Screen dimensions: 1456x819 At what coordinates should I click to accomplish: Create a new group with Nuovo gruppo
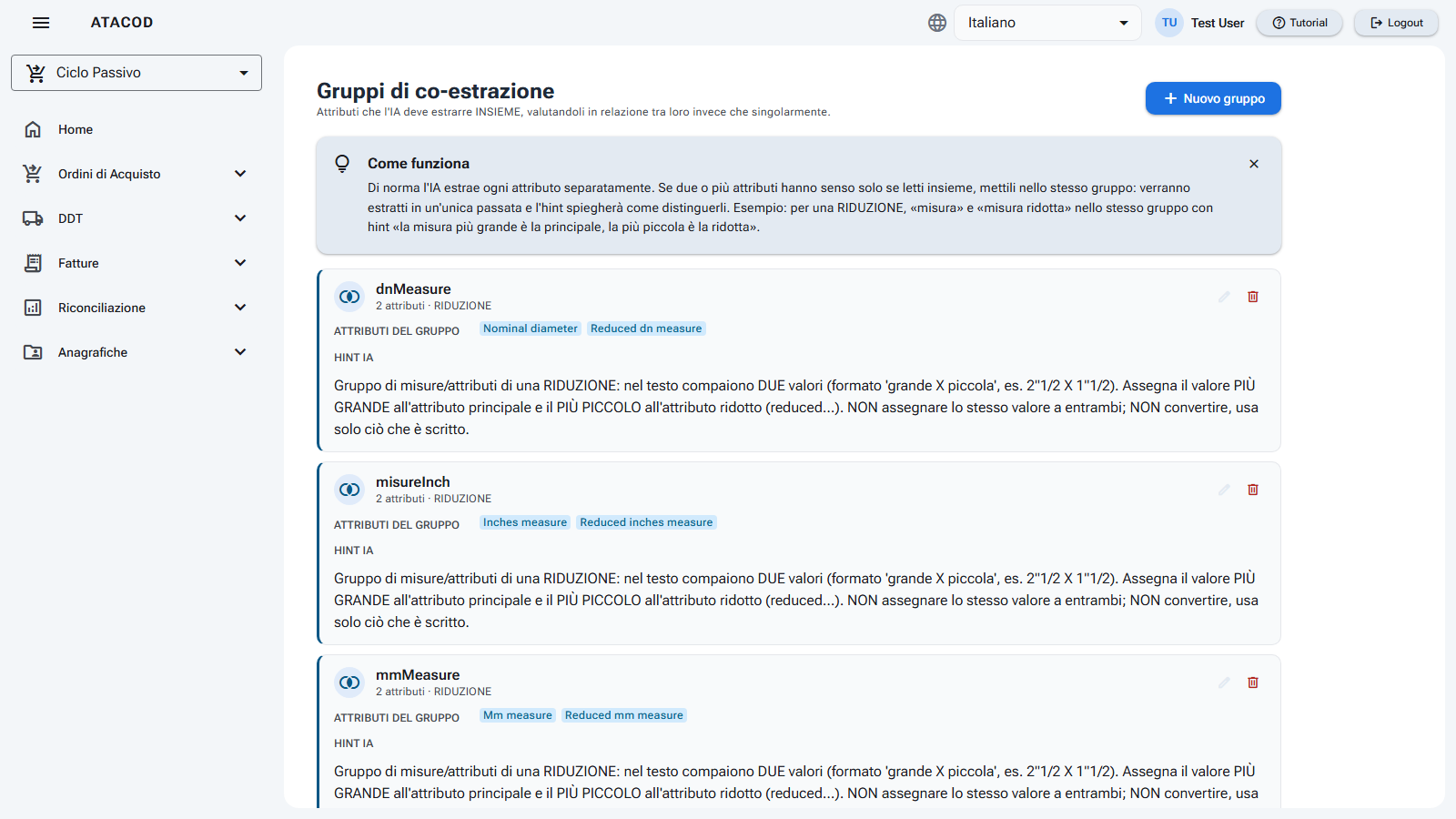(1213, 98)
